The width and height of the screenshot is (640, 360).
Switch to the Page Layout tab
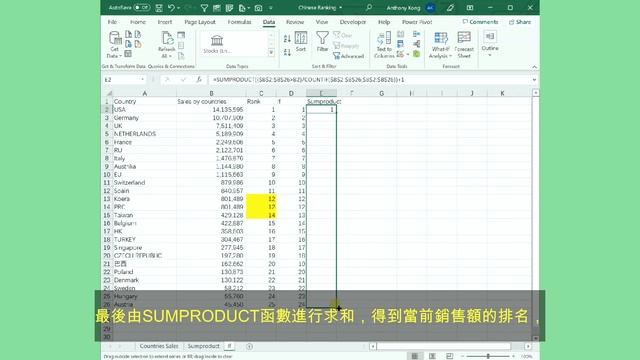[200, 22]
